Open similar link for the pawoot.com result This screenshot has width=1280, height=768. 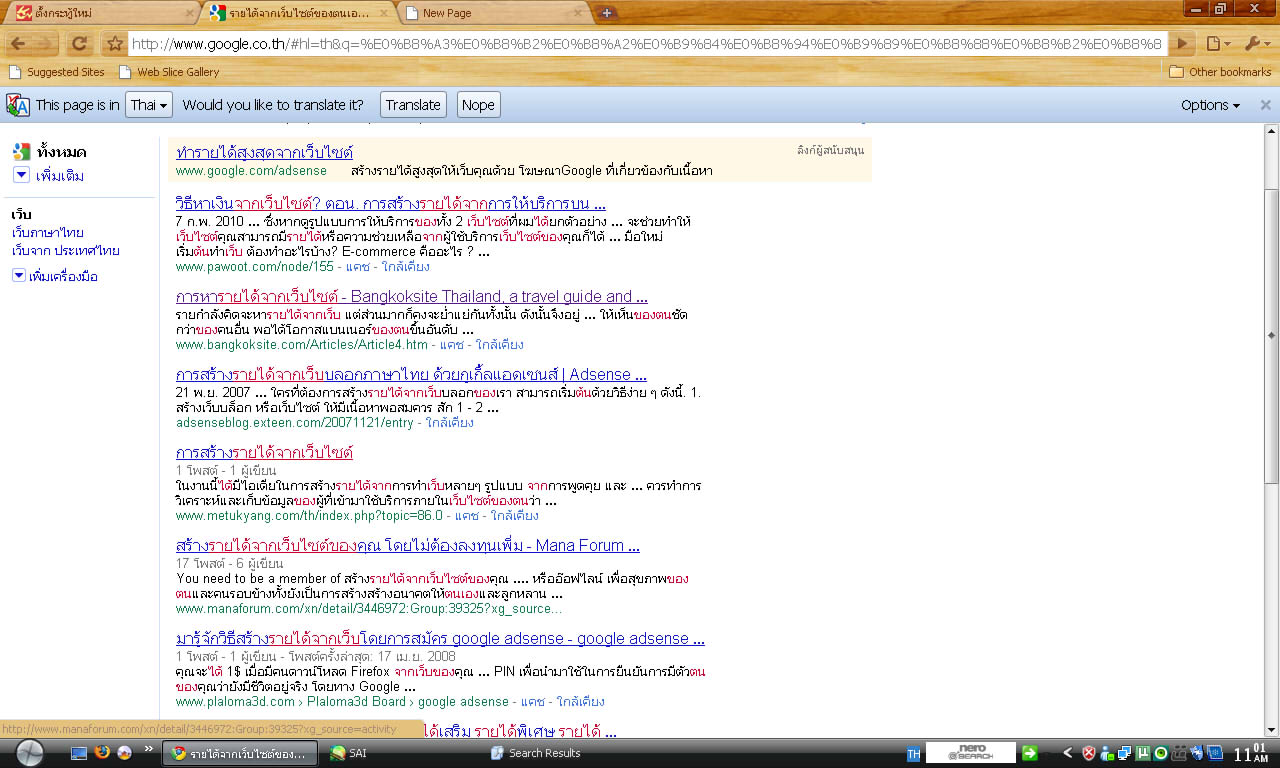point(405,267)
